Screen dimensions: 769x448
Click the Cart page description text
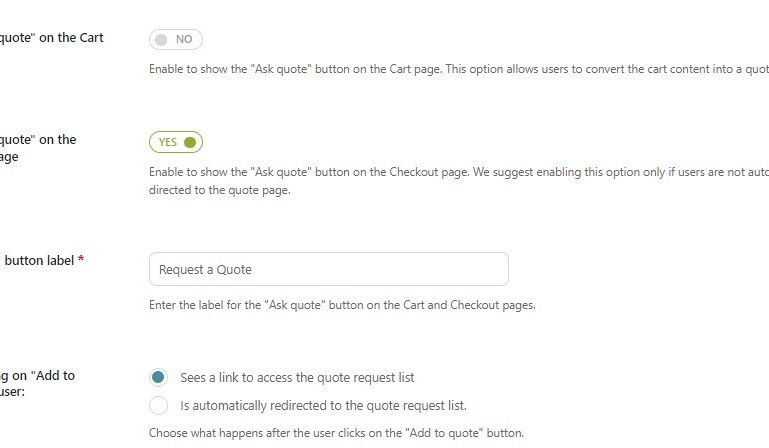[459, 69]
